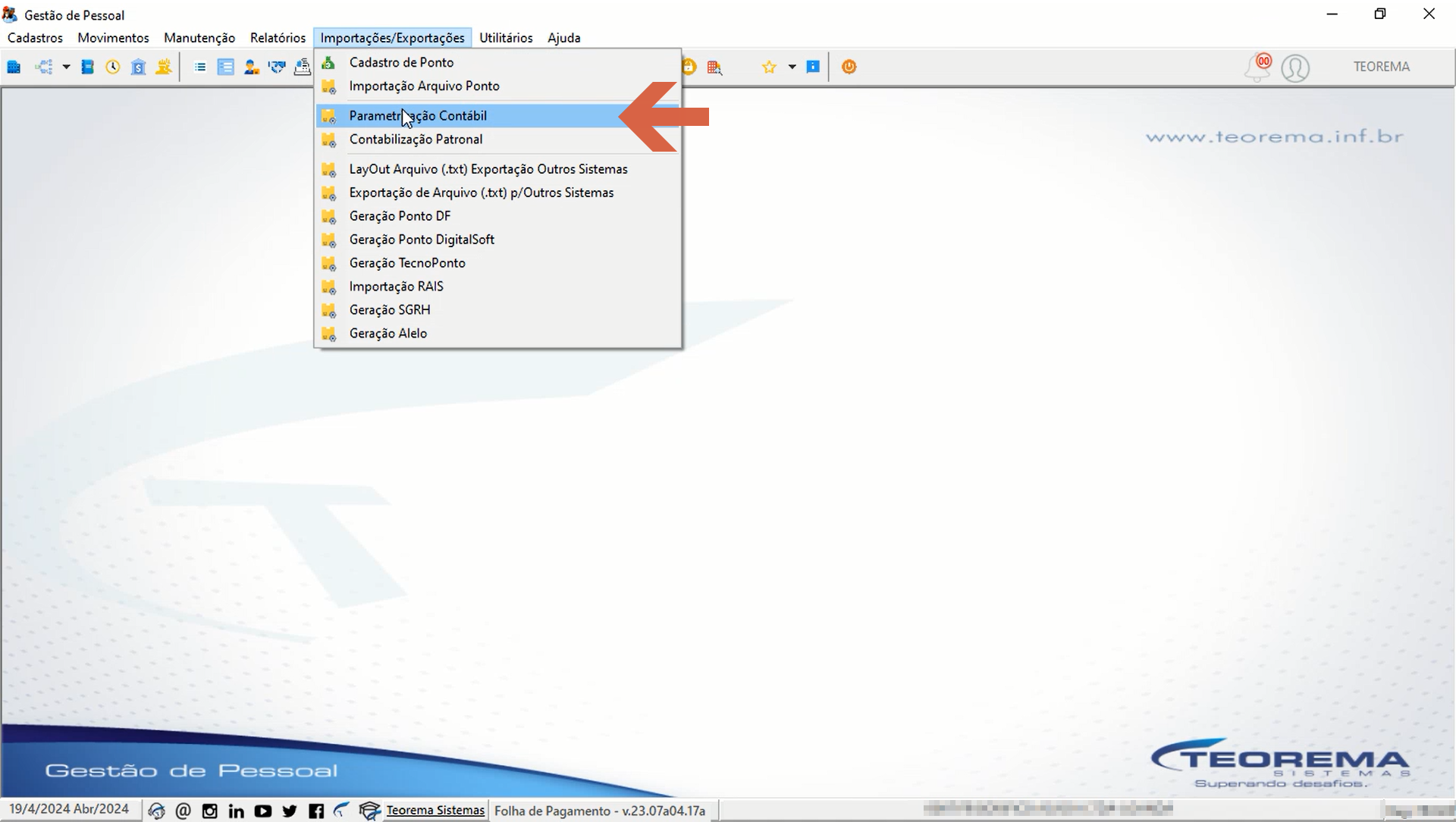Open the Relatórios menu
This screenshot has height=822, width=1456.
(x=278, y=38)
